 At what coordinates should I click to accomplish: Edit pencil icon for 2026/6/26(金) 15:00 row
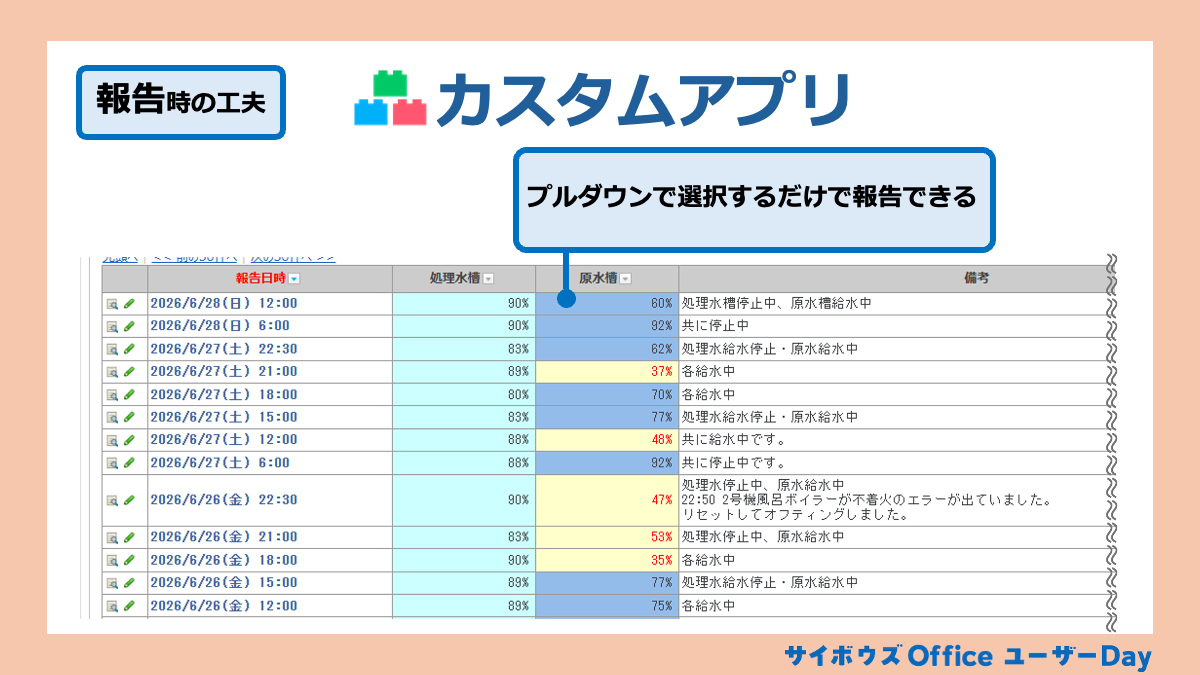[129, 583]
